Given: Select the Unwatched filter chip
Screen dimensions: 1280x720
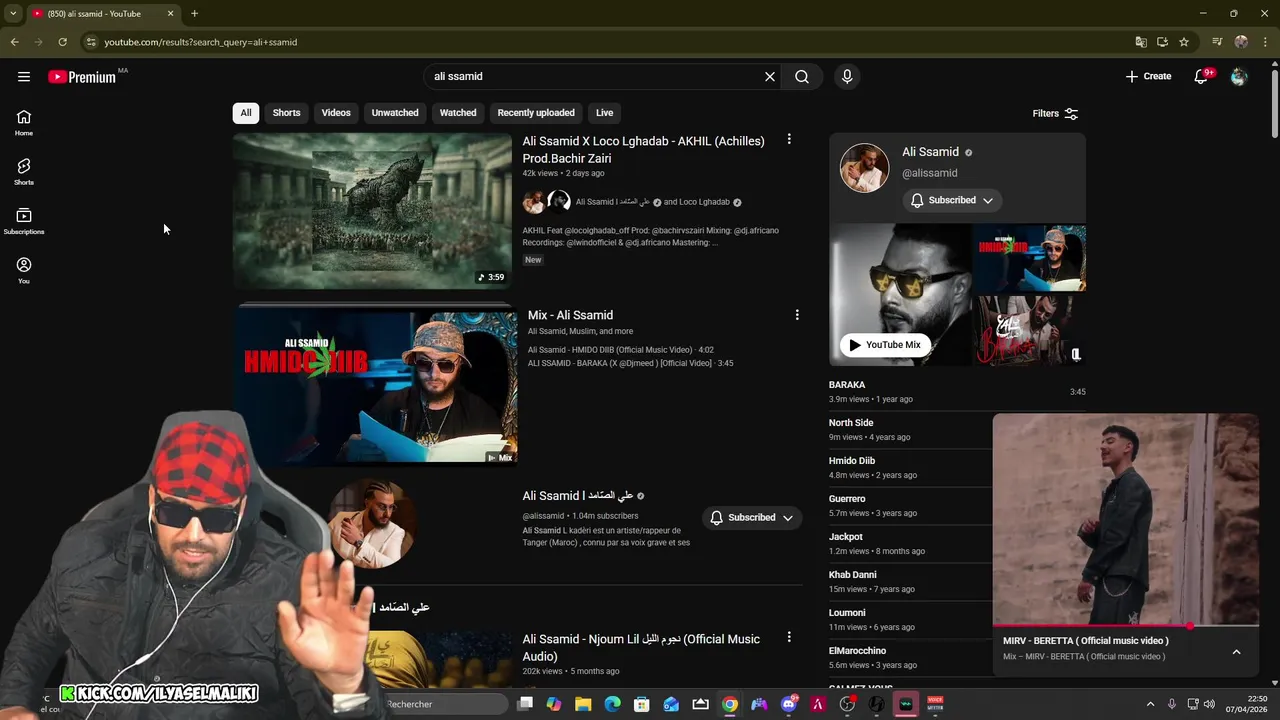Looking at the screenshot, I should coord(395,113).
